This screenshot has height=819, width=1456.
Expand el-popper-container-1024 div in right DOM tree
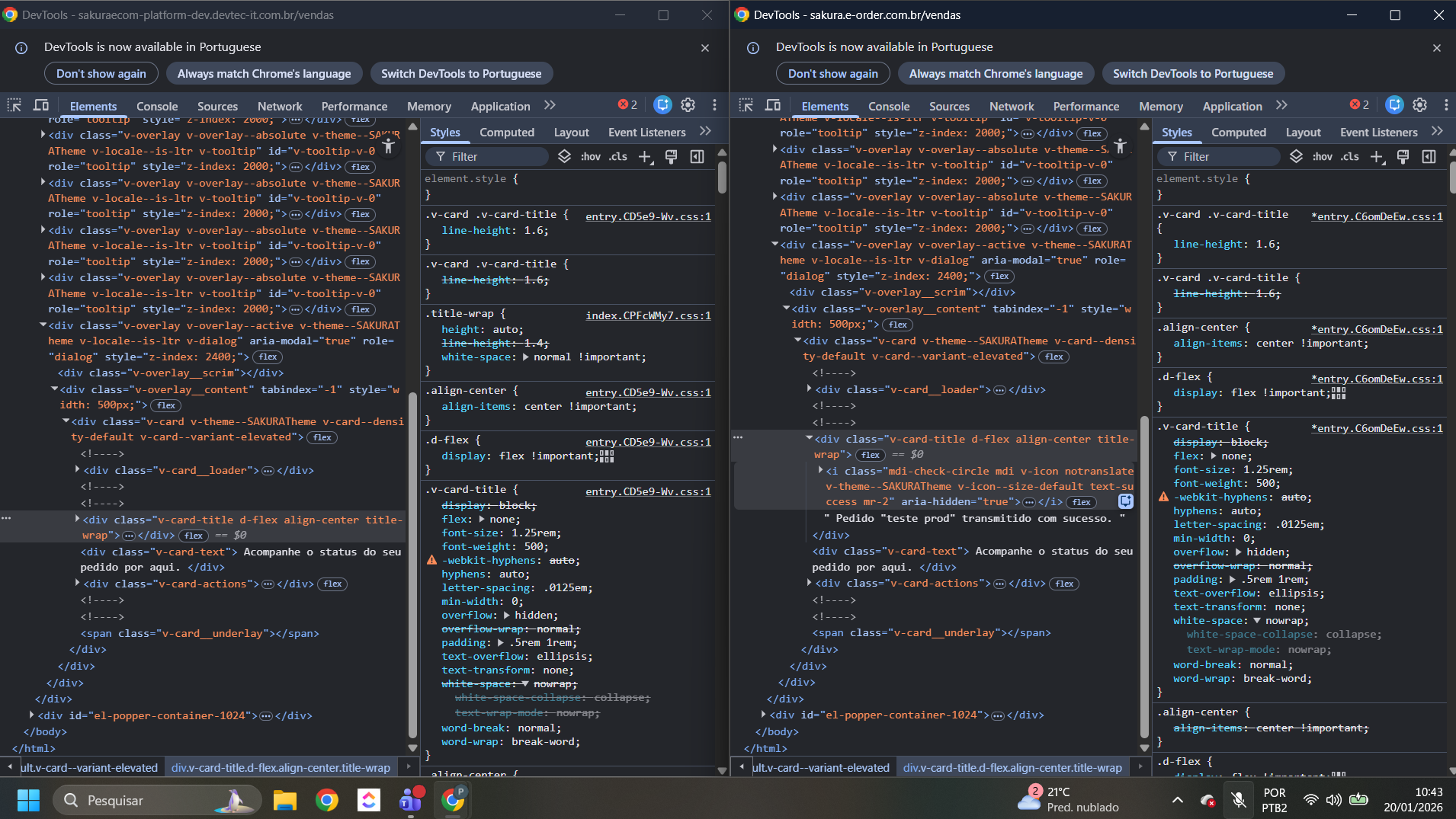pyautogui.click(x=763, y=715)
